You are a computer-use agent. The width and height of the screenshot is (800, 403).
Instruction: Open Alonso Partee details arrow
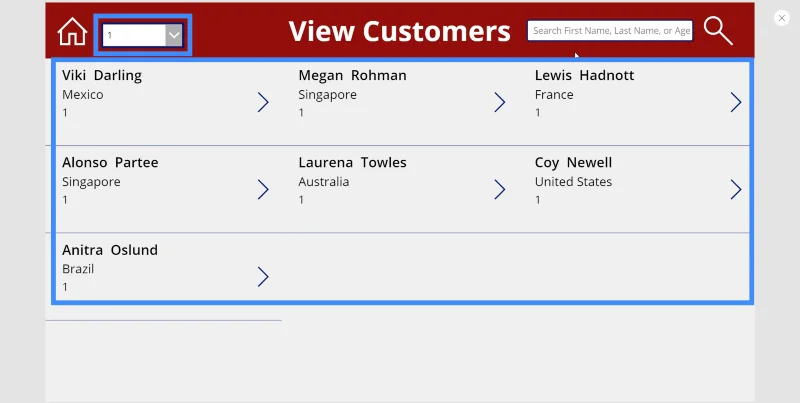pos(263,189)
